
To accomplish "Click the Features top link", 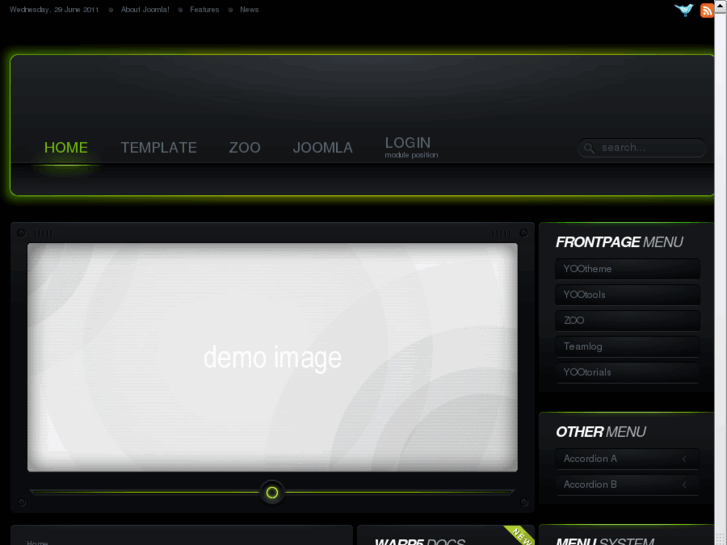I will coord(204,9).
